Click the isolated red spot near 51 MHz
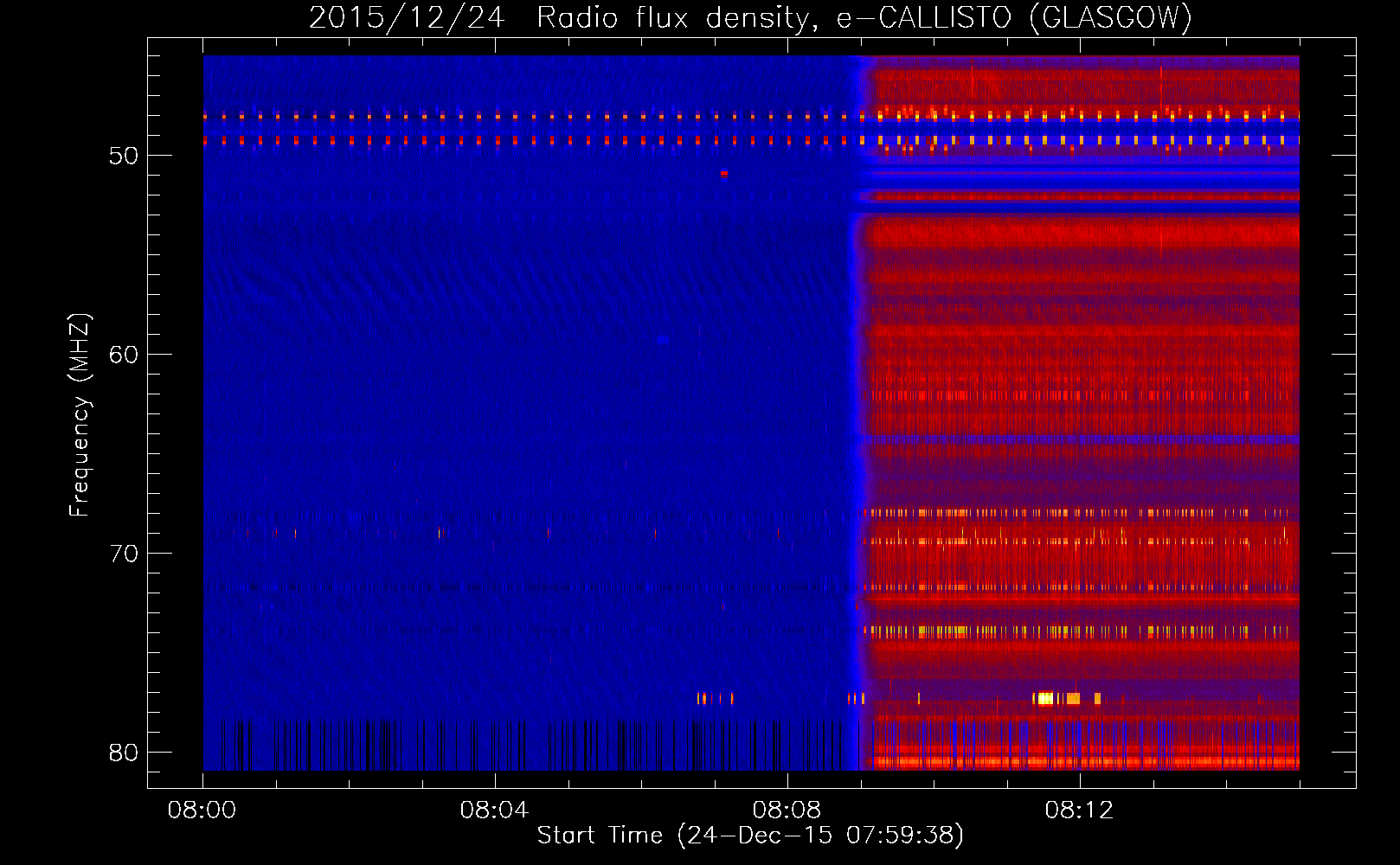Screen dimensions: 1400x865 724,174
